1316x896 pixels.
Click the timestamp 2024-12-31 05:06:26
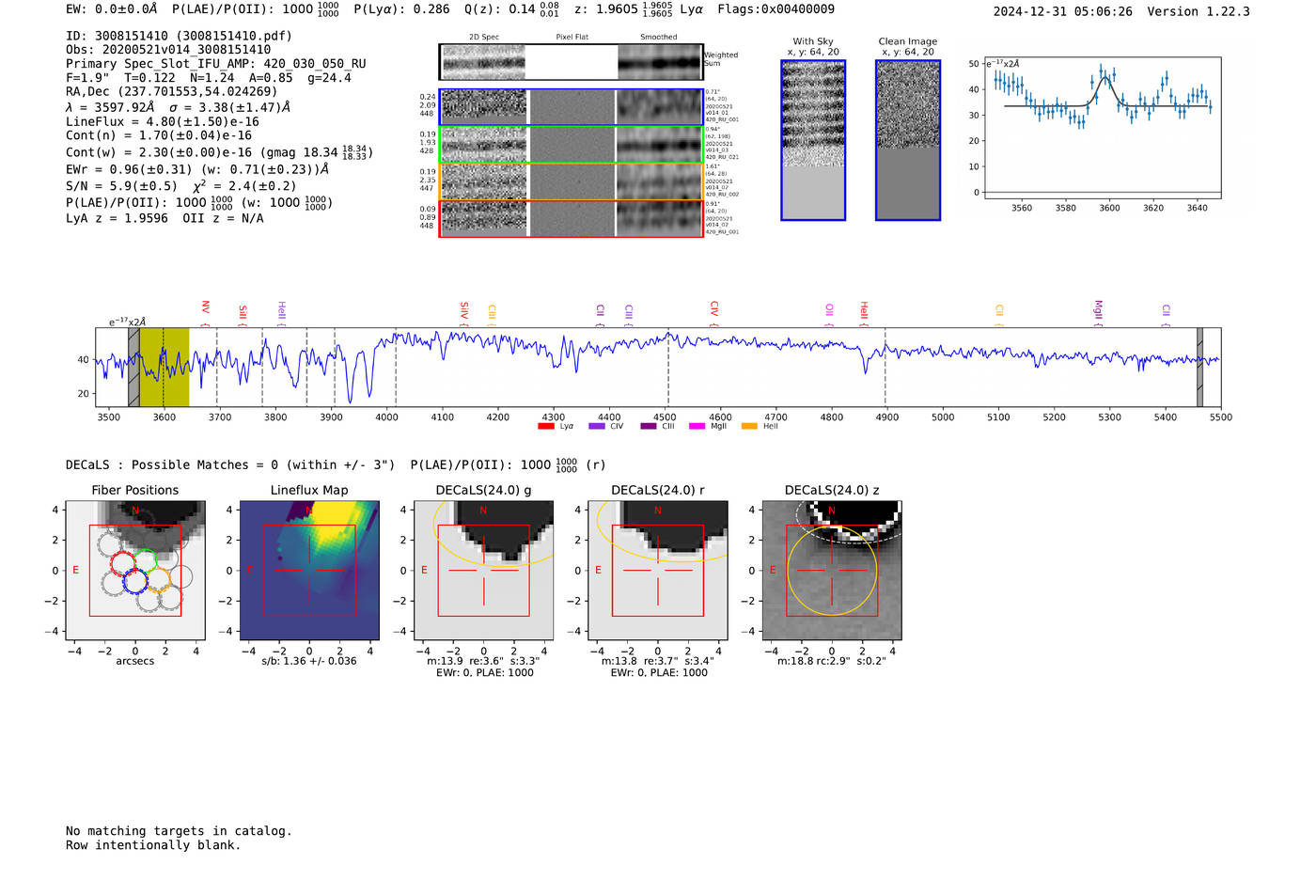1063,11
